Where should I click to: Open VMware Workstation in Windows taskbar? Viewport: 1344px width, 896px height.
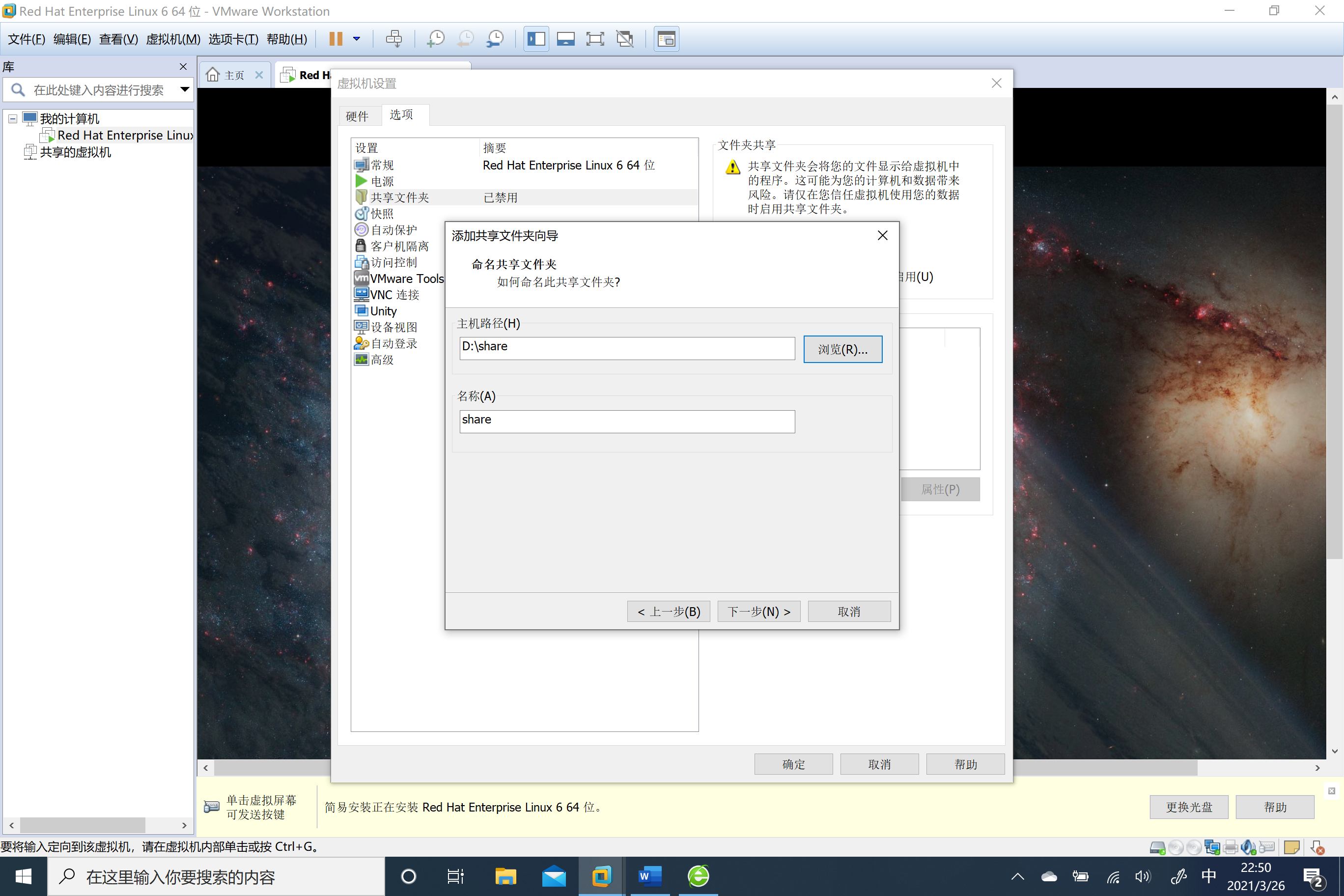(601, 876)
